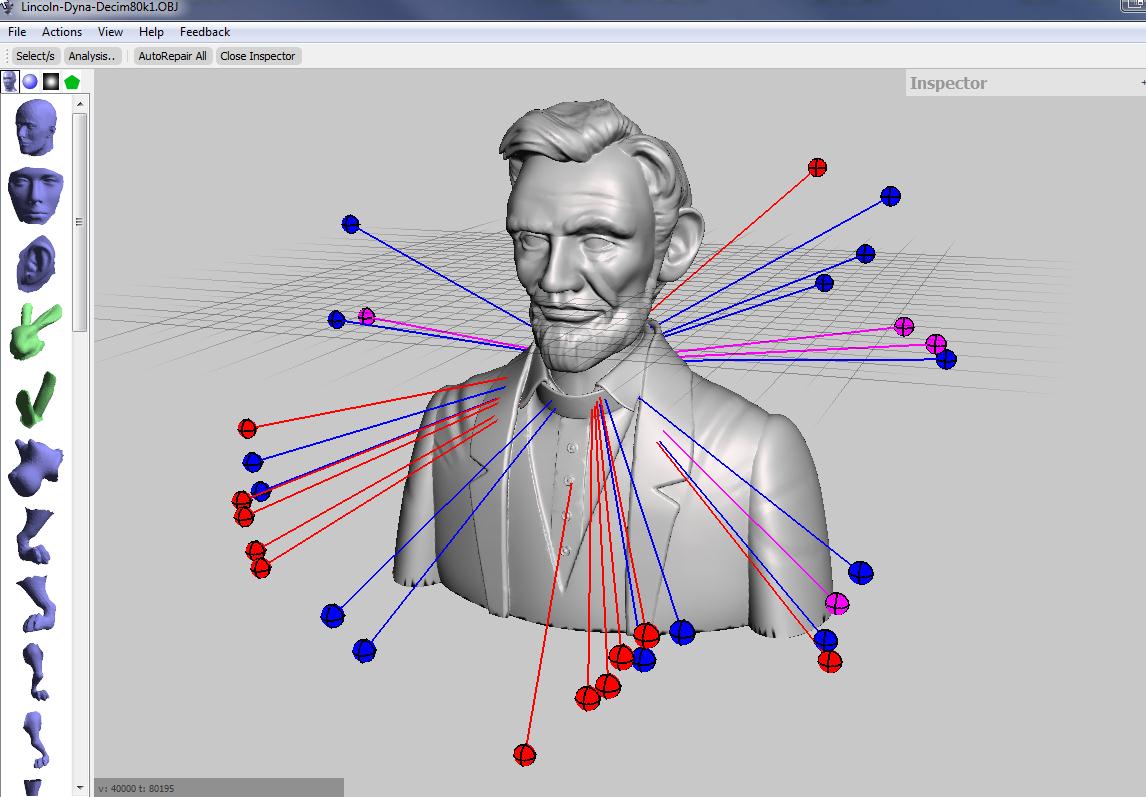
Task: Select the green two-finger hand part
Action: pos(36,399)
